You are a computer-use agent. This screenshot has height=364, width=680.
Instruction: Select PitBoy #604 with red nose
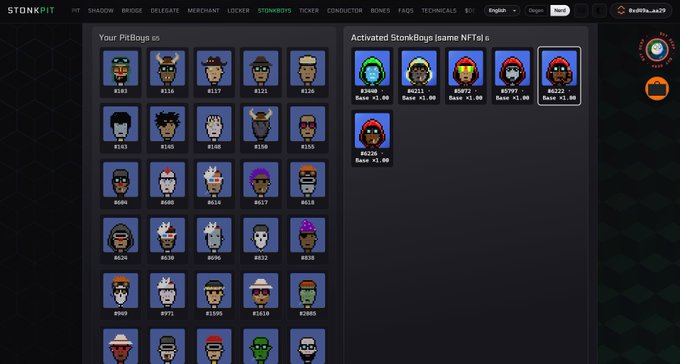click(121, 184)
